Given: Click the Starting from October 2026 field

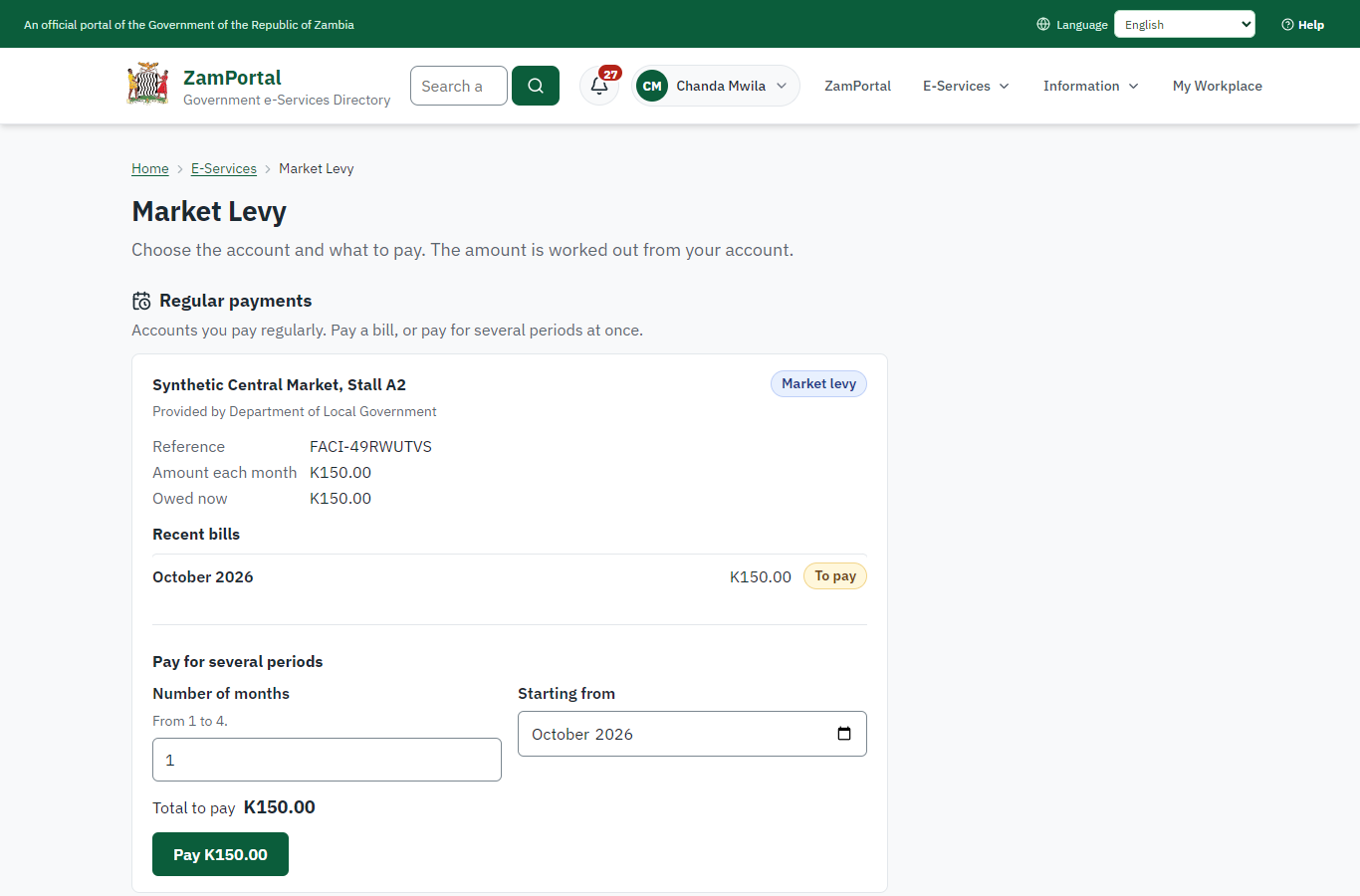Looking at the screenshot, I should (692, 734).
